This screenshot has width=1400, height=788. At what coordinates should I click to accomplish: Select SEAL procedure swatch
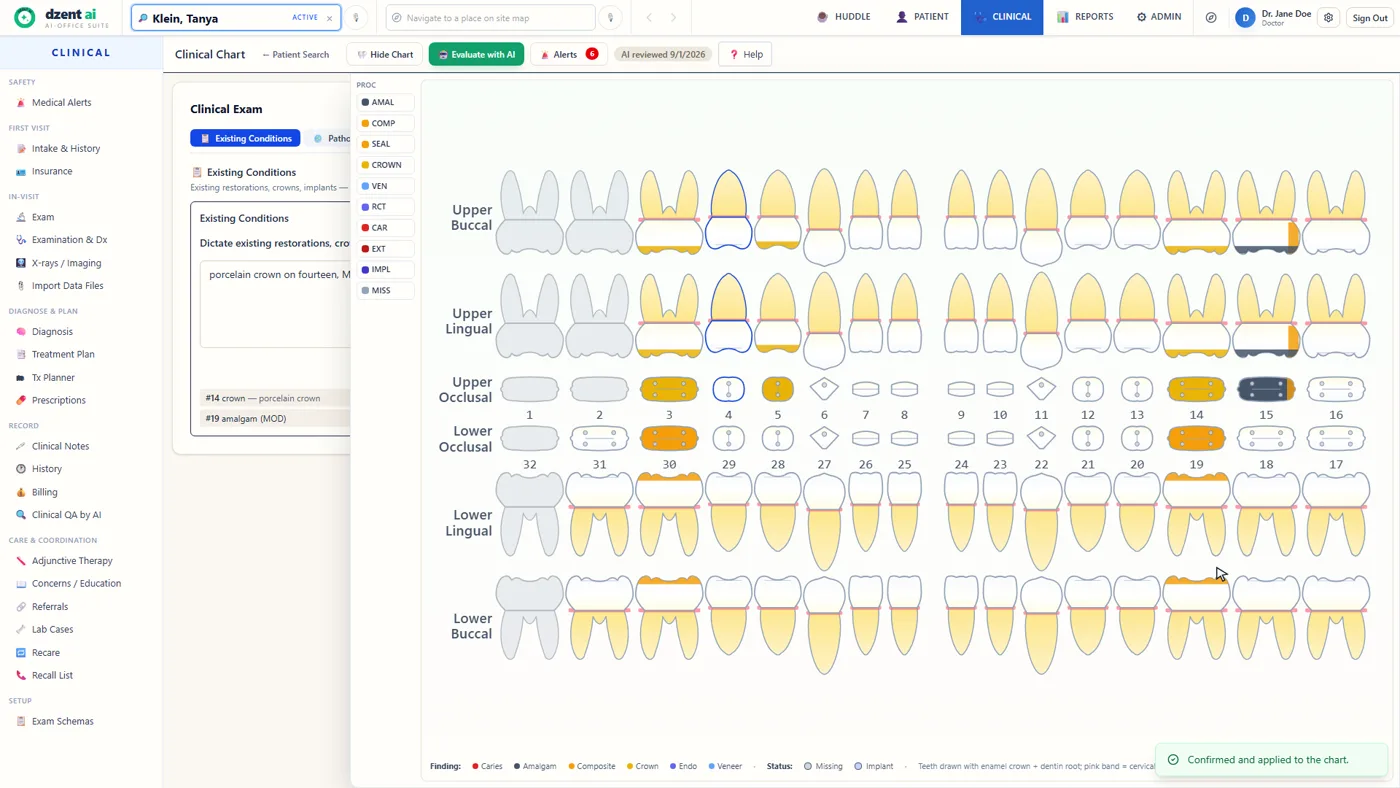click(x=385, y=144)
